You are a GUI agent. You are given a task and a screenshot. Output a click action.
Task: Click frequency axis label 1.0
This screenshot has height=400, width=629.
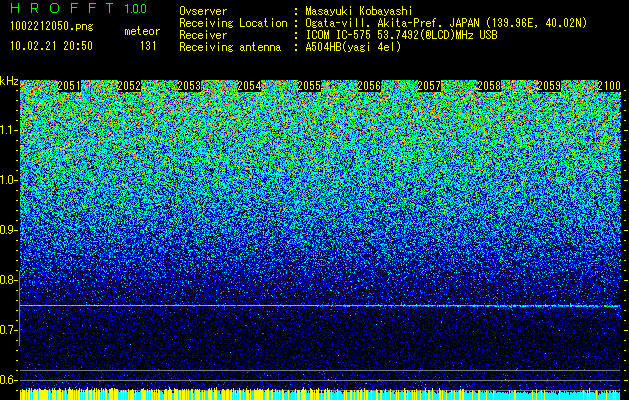(x=9, y=181)
